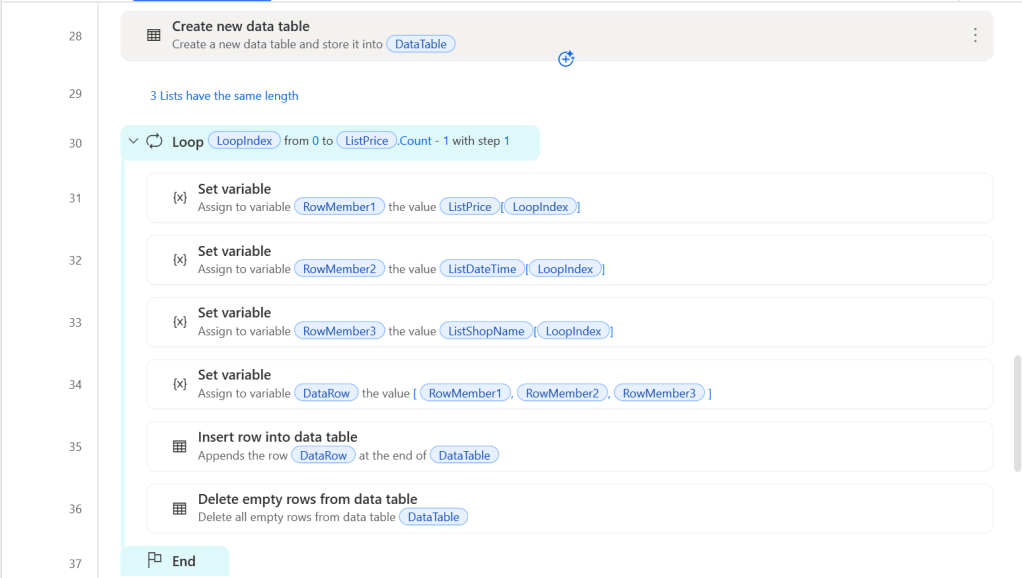Collapse the Loop block with the chevron
Viewport: 1022px width, 578px height.
134,141
